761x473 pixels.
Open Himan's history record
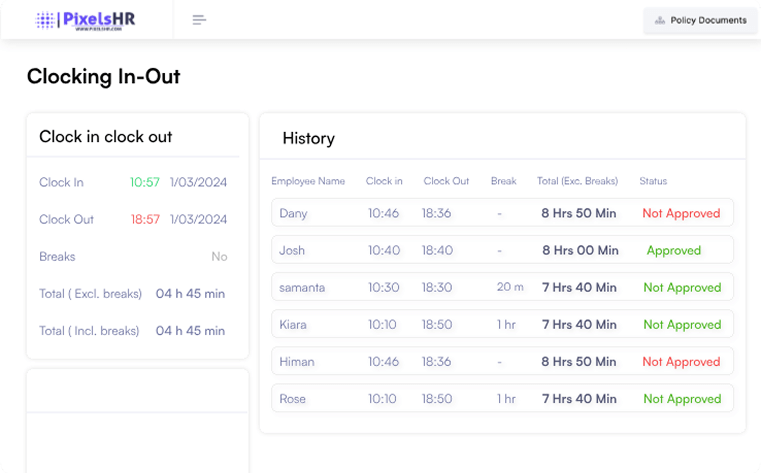pyautogui.click(x=502, y=361)
